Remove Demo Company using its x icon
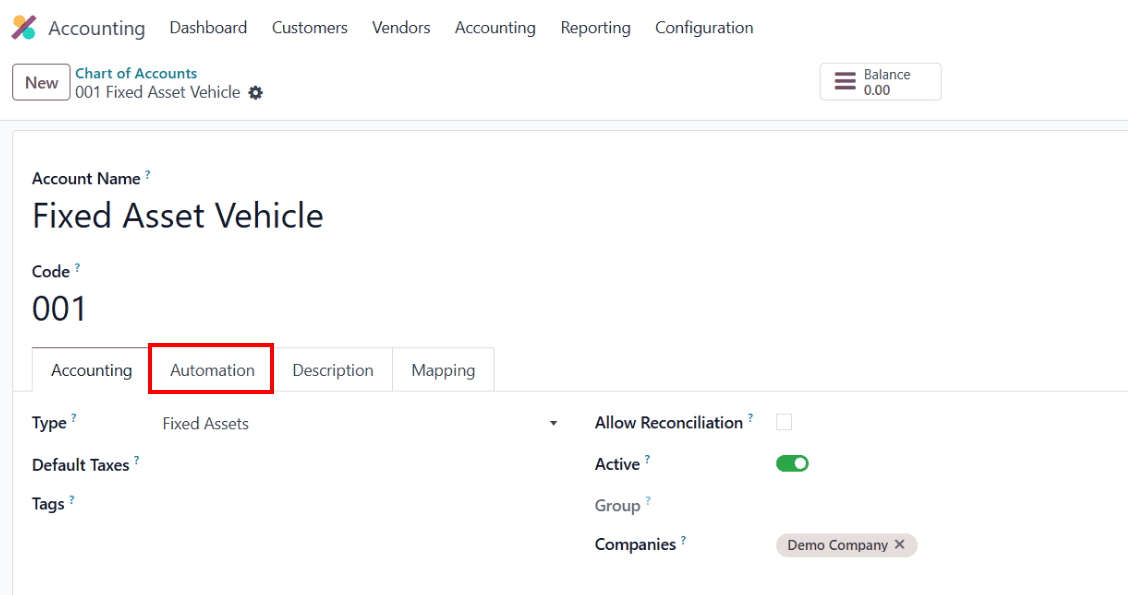The height and width of the screenshot is (595, 1128). pyautogui.click(x=899, y=545)
